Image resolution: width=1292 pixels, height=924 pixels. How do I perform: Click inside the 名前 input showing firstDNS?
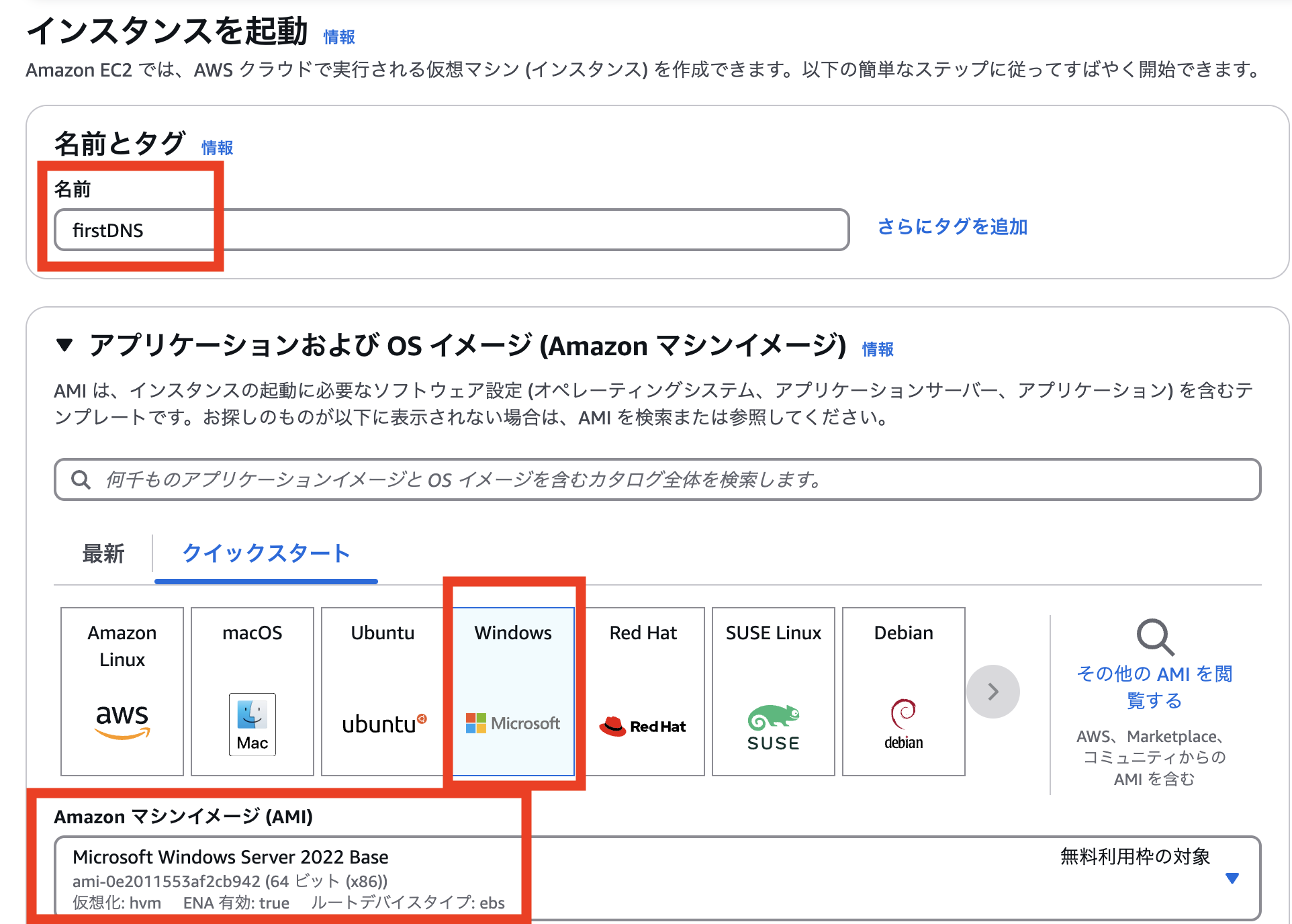pos(450,230)
